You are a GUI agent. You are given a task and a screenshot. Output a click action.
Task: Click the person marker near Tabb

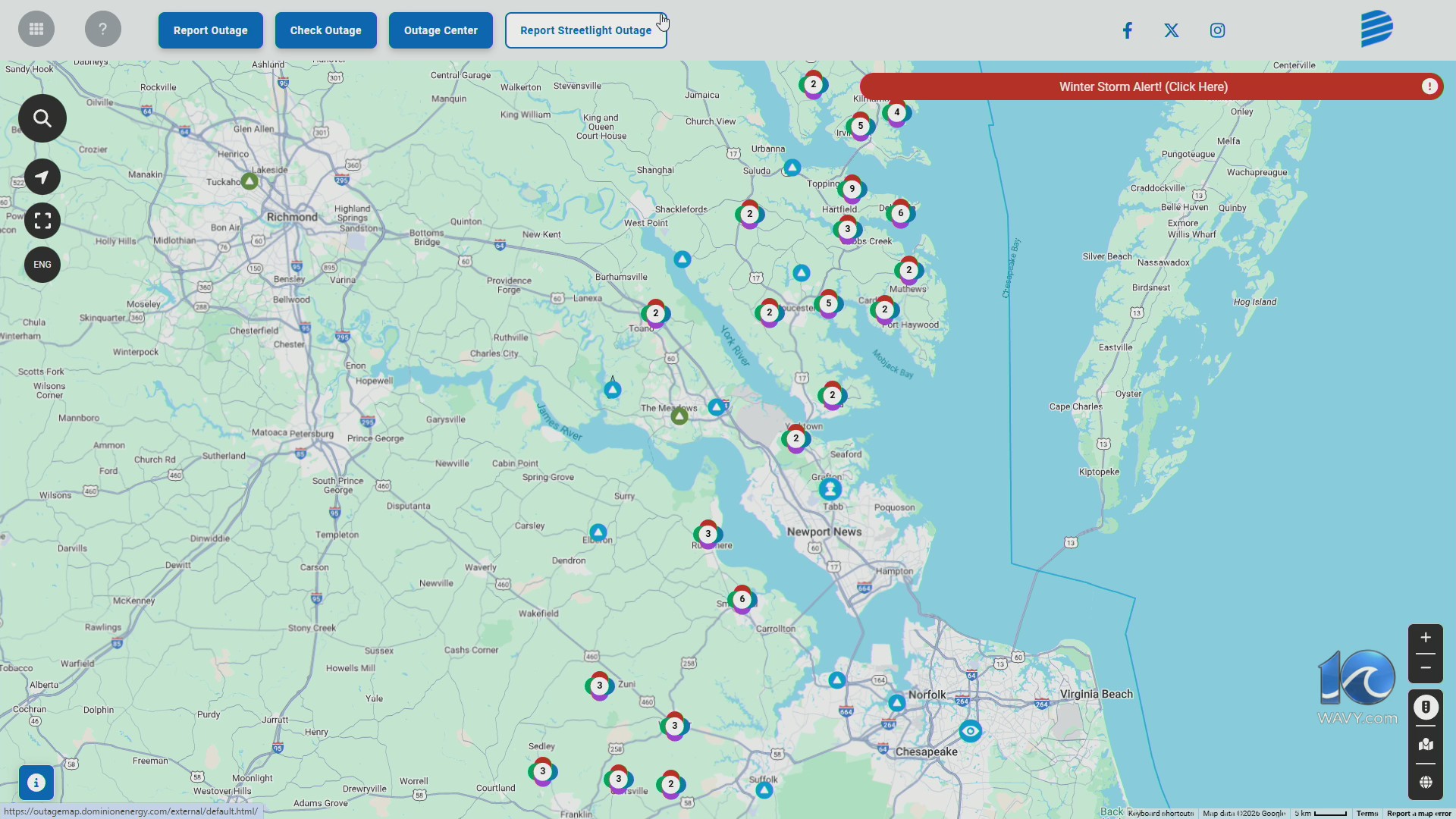[830, 488]
